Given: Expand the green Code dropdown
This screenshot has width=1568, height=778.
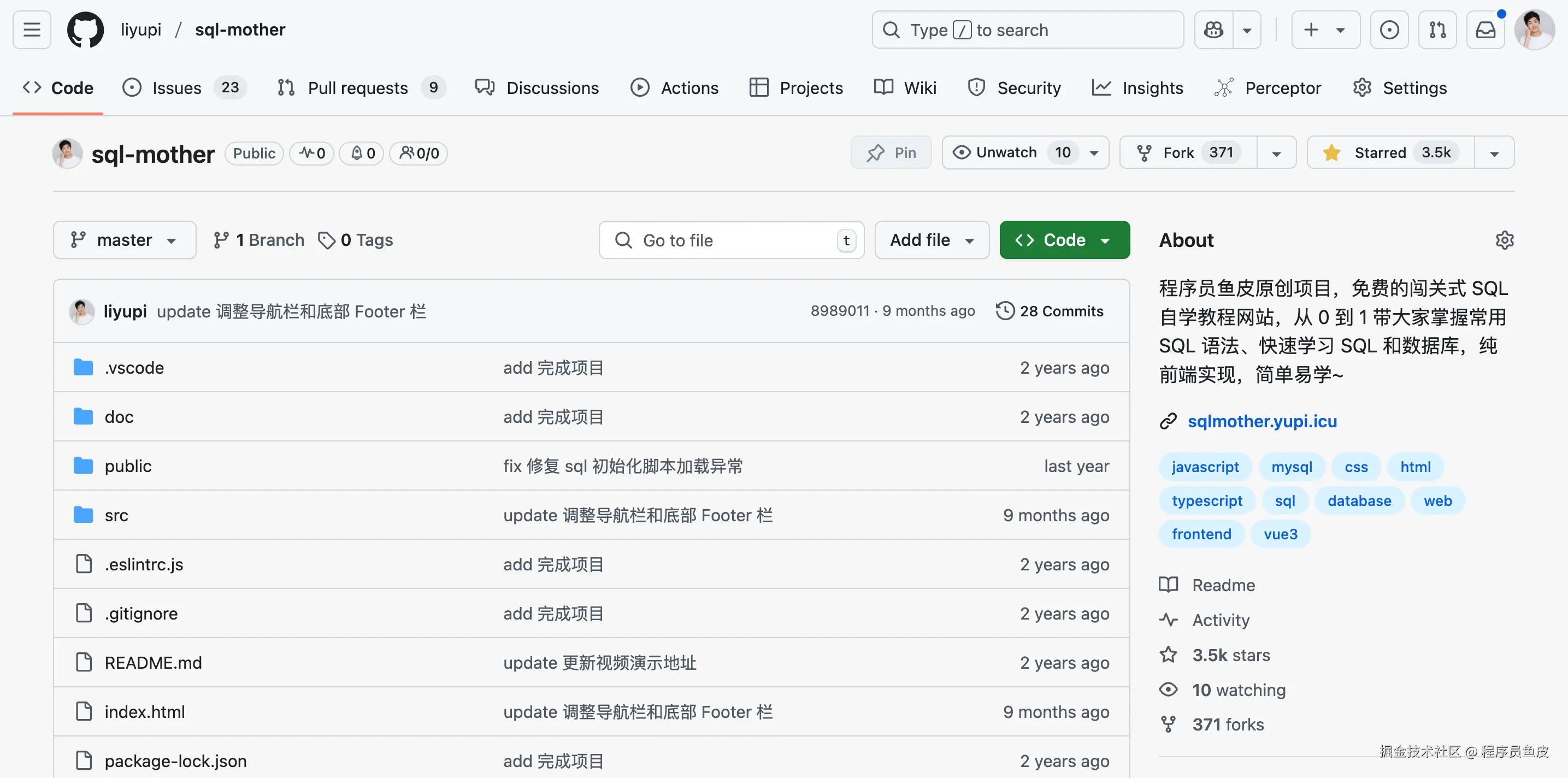Looking at the screenshot, I should (x=1064, y=240).
